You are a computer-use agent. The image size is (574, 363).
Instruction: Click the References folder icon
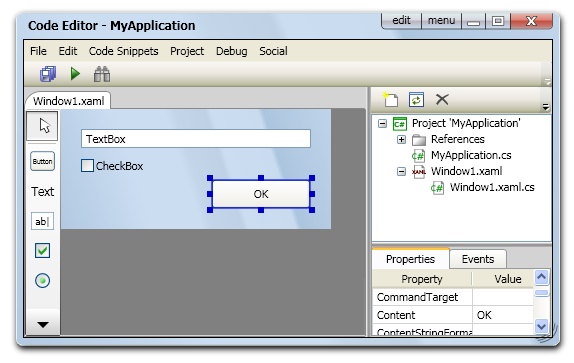419,140
